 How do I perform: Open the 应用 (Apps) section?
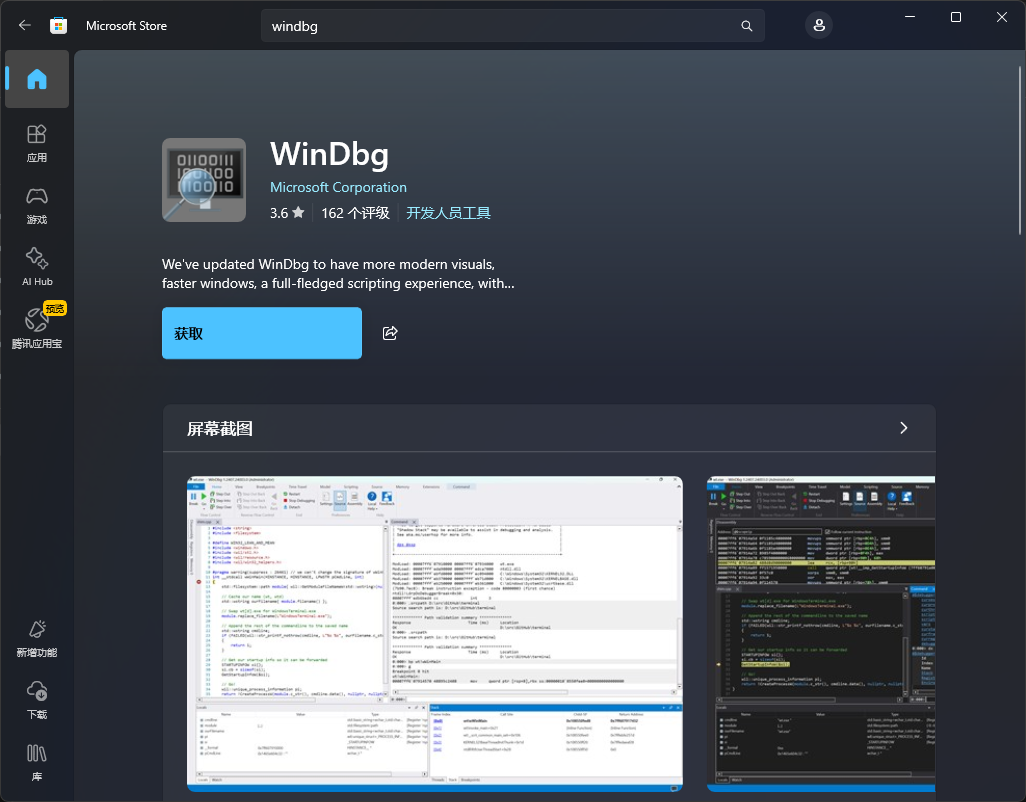tap(37, 143)
